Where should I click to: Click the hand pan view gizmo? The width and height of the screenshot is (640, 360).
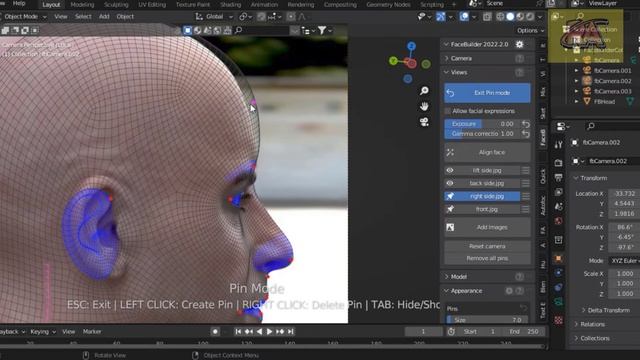pyautogui.click(x=424, y=106)
